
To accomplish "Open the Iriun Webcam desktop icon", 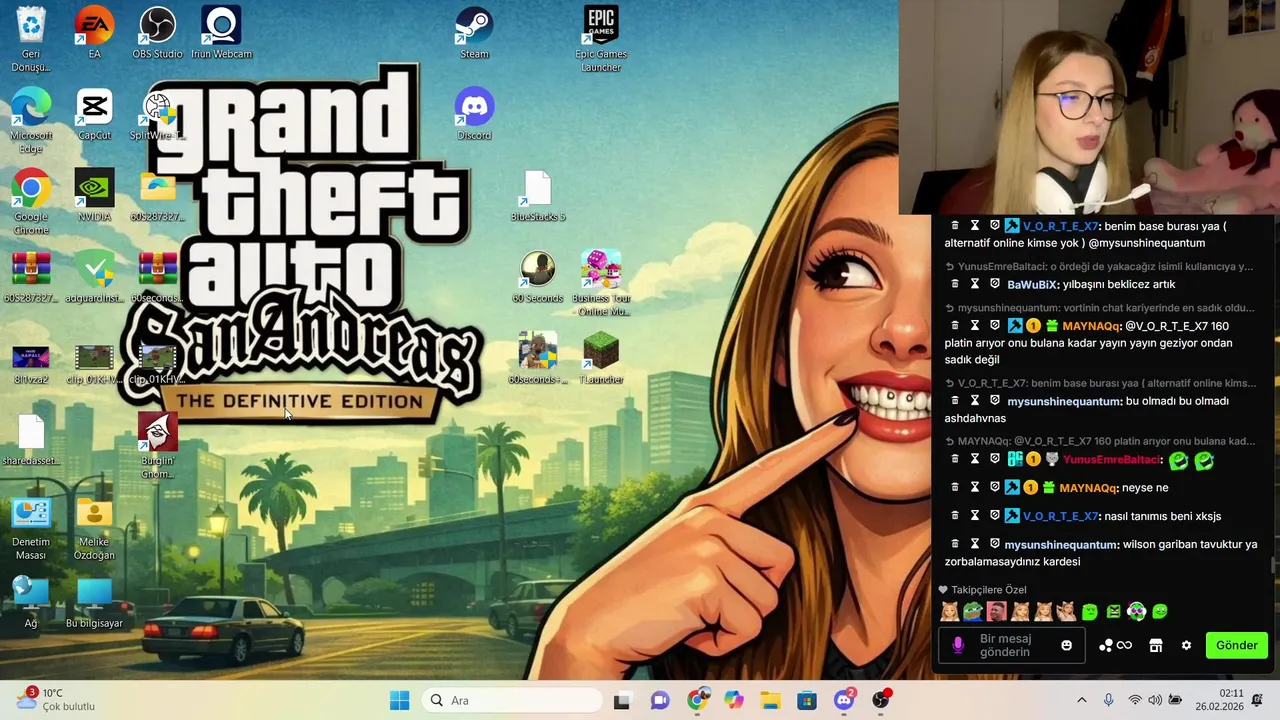I will pos(221,33).
